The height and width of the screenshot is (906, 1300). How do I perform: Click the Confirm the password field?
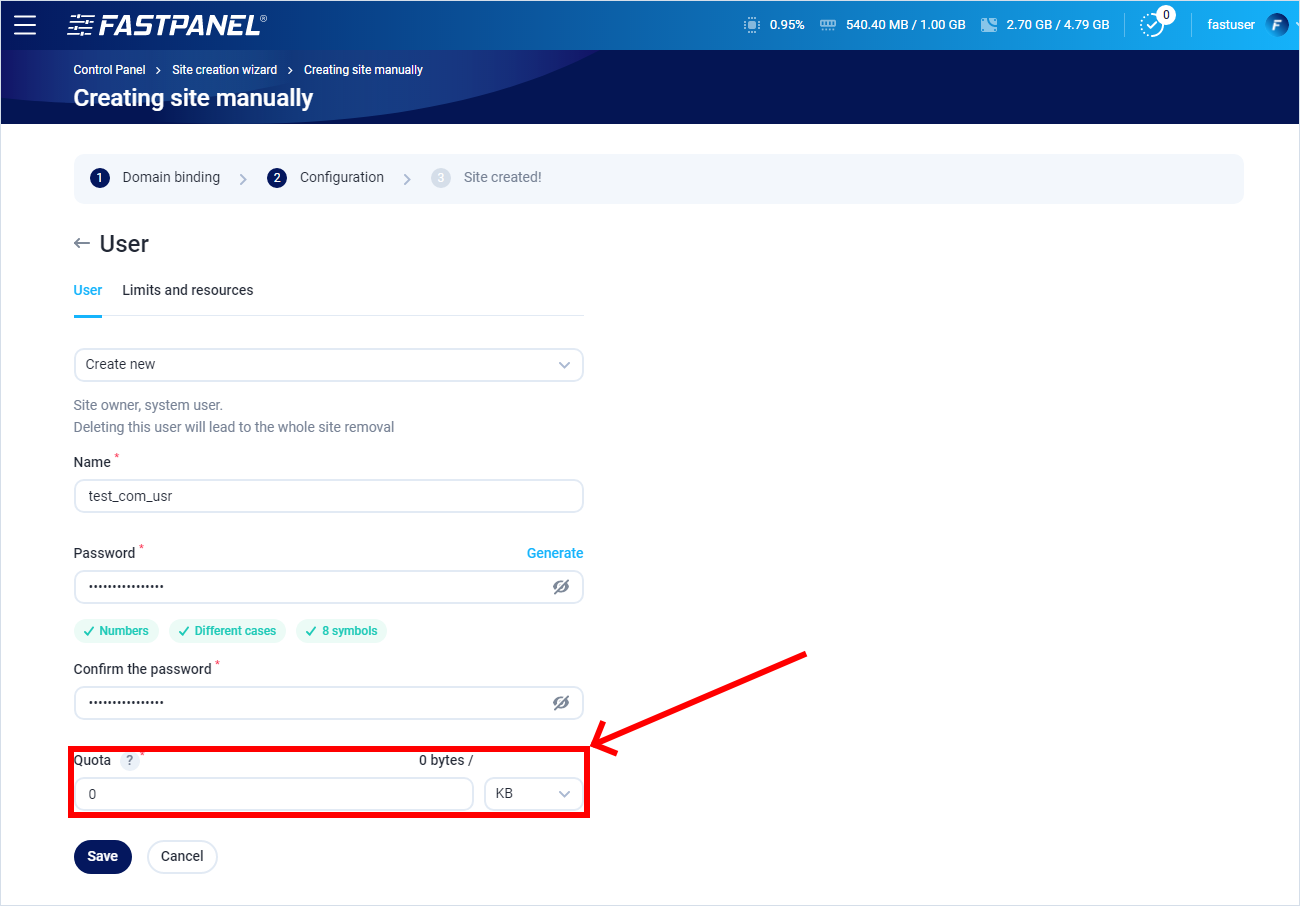point(328,703)
